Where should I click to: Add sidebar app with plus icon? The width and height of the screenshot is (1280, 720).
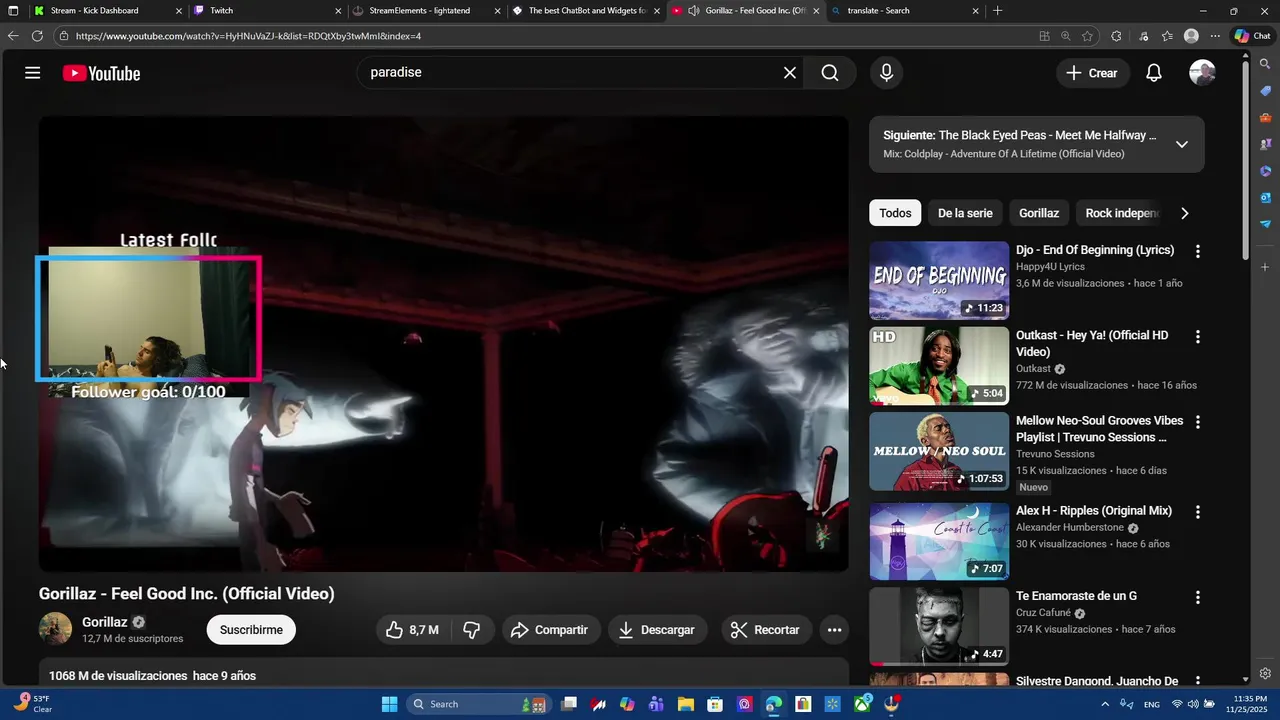tap(1265, 267)
